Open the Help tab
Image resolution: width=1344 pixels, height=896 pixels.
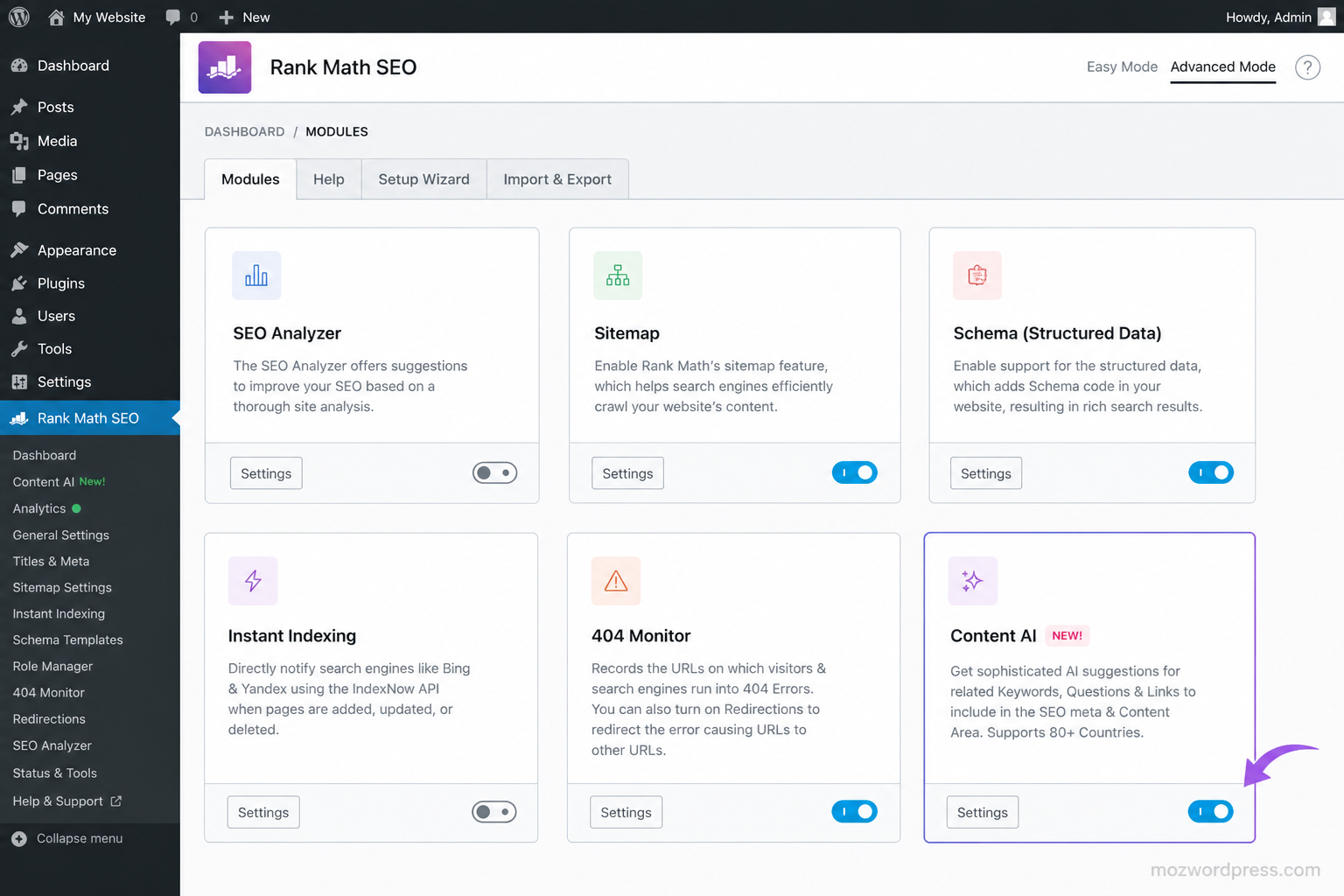[x=329, y=179]
